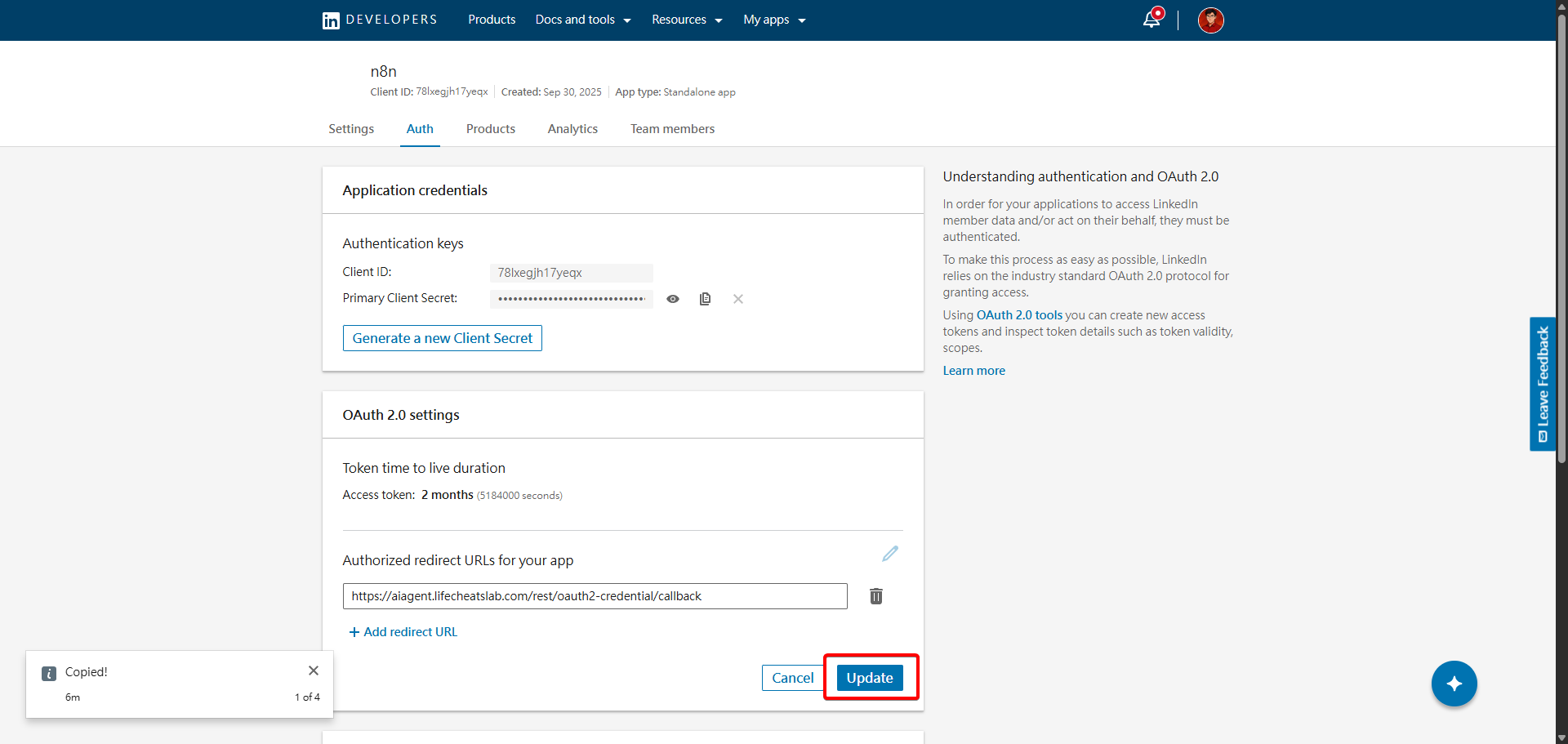Reveal the Primary Client Secret

[672, 299]
